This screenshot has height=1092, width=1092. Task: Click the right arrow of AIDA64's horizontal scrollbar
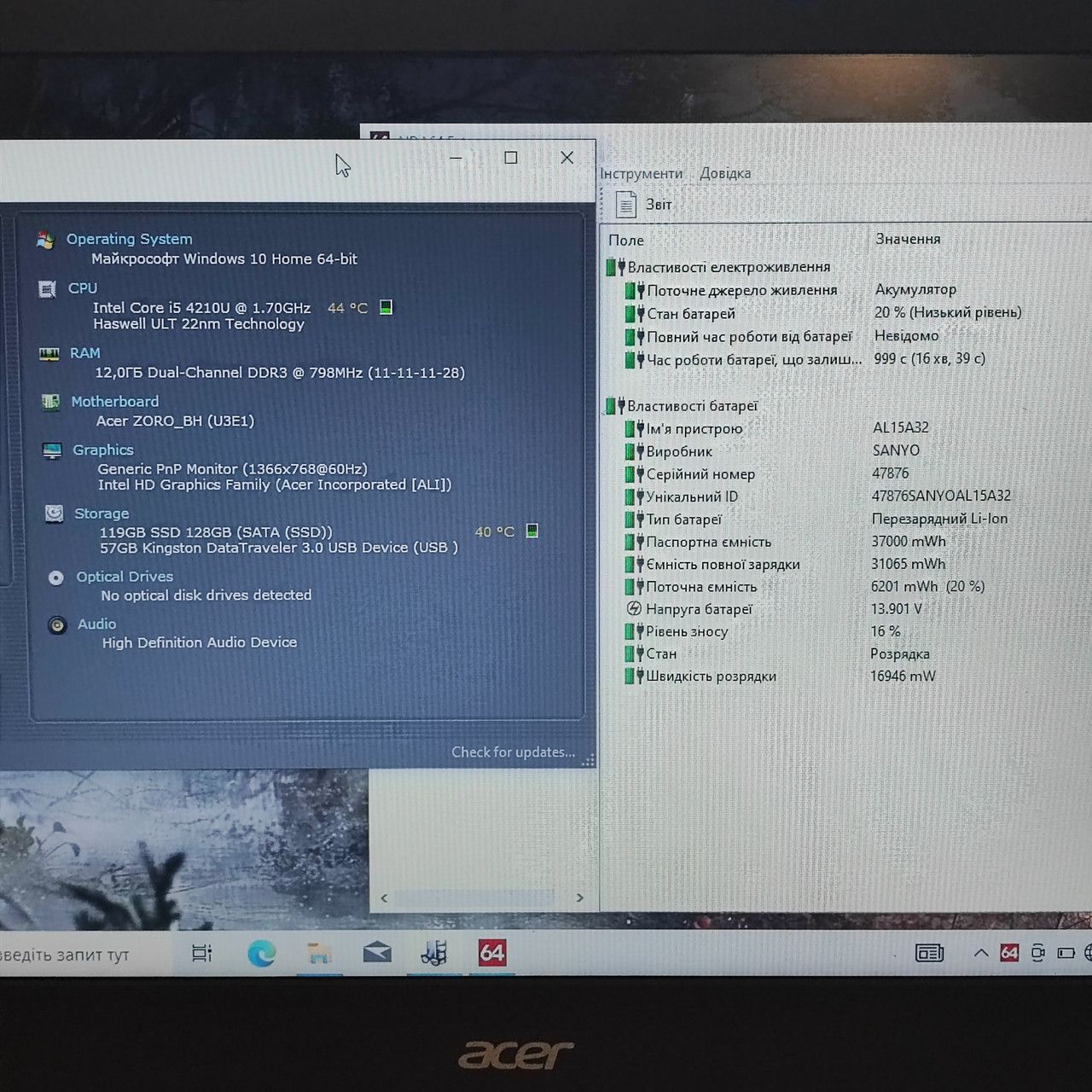point(580,897)
